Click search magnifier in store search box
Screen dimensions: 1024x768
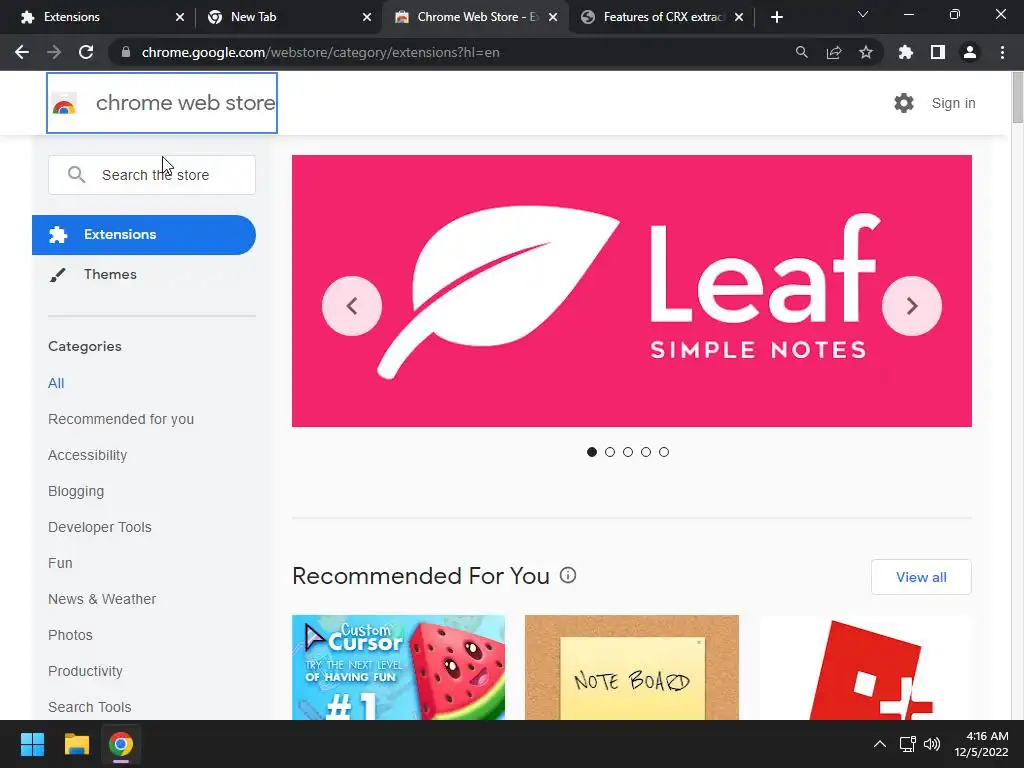pos(76,174)
